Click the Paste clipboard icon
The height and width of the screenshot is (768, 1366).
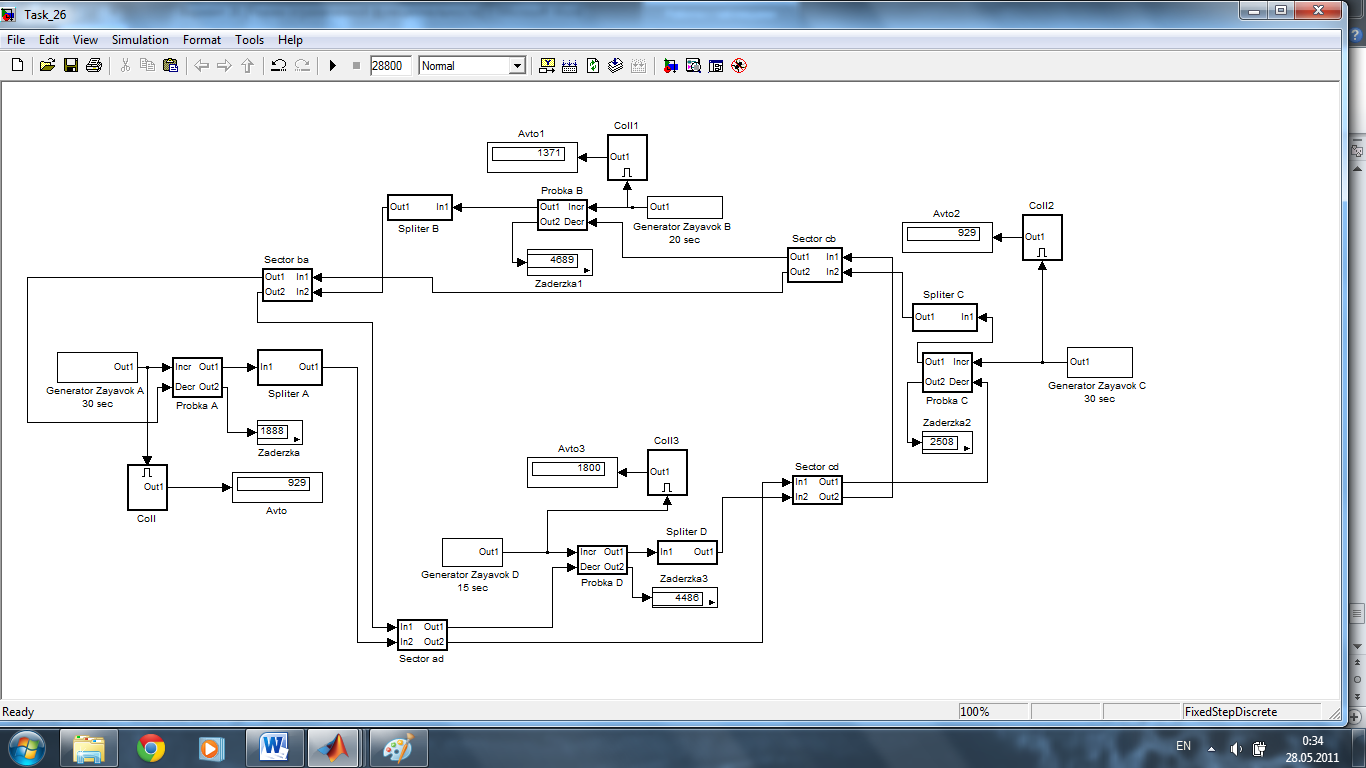[x=170, y=66]
